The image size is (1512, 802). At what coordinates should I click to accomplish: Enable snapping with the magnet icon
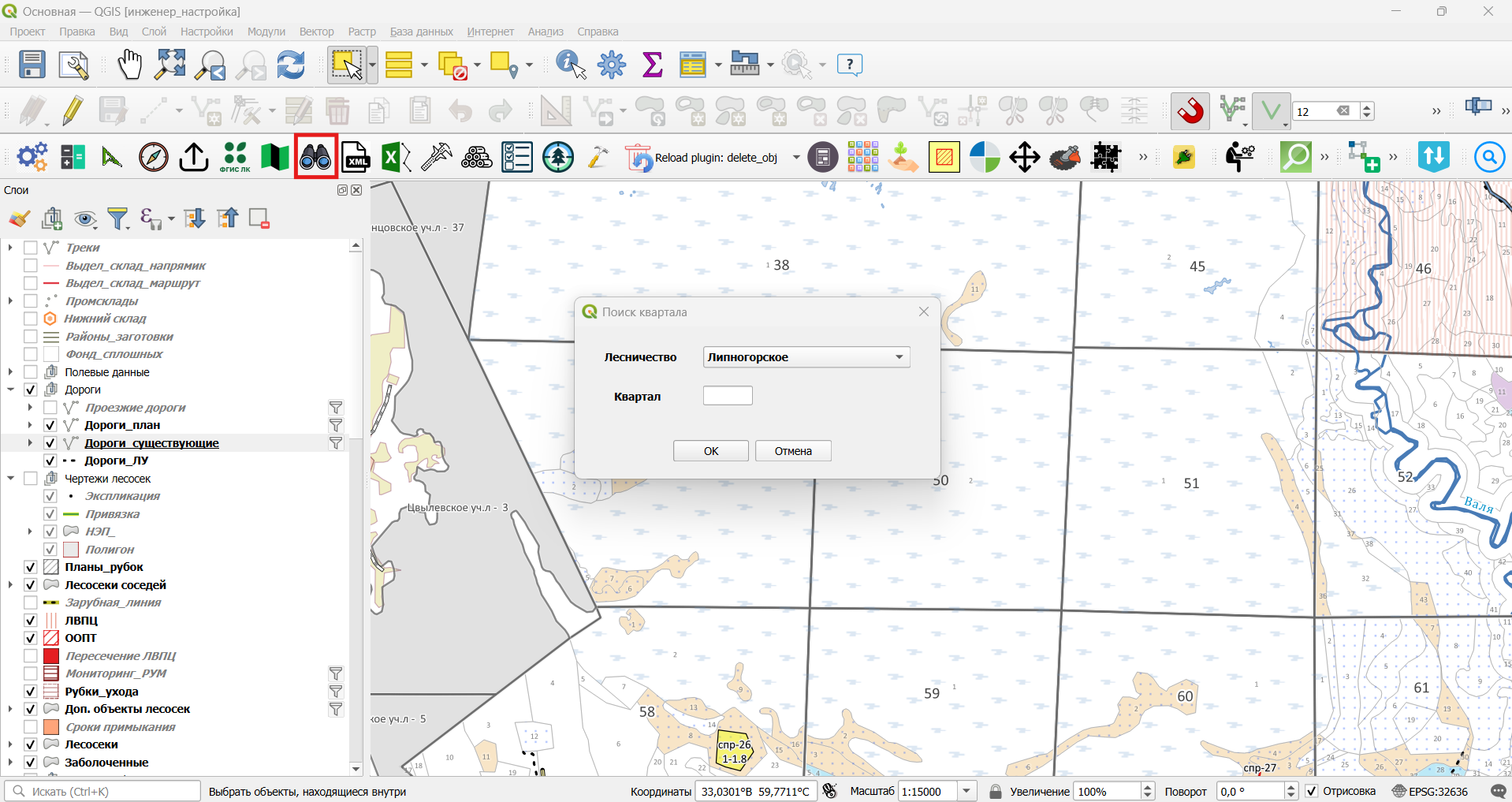1190,110
